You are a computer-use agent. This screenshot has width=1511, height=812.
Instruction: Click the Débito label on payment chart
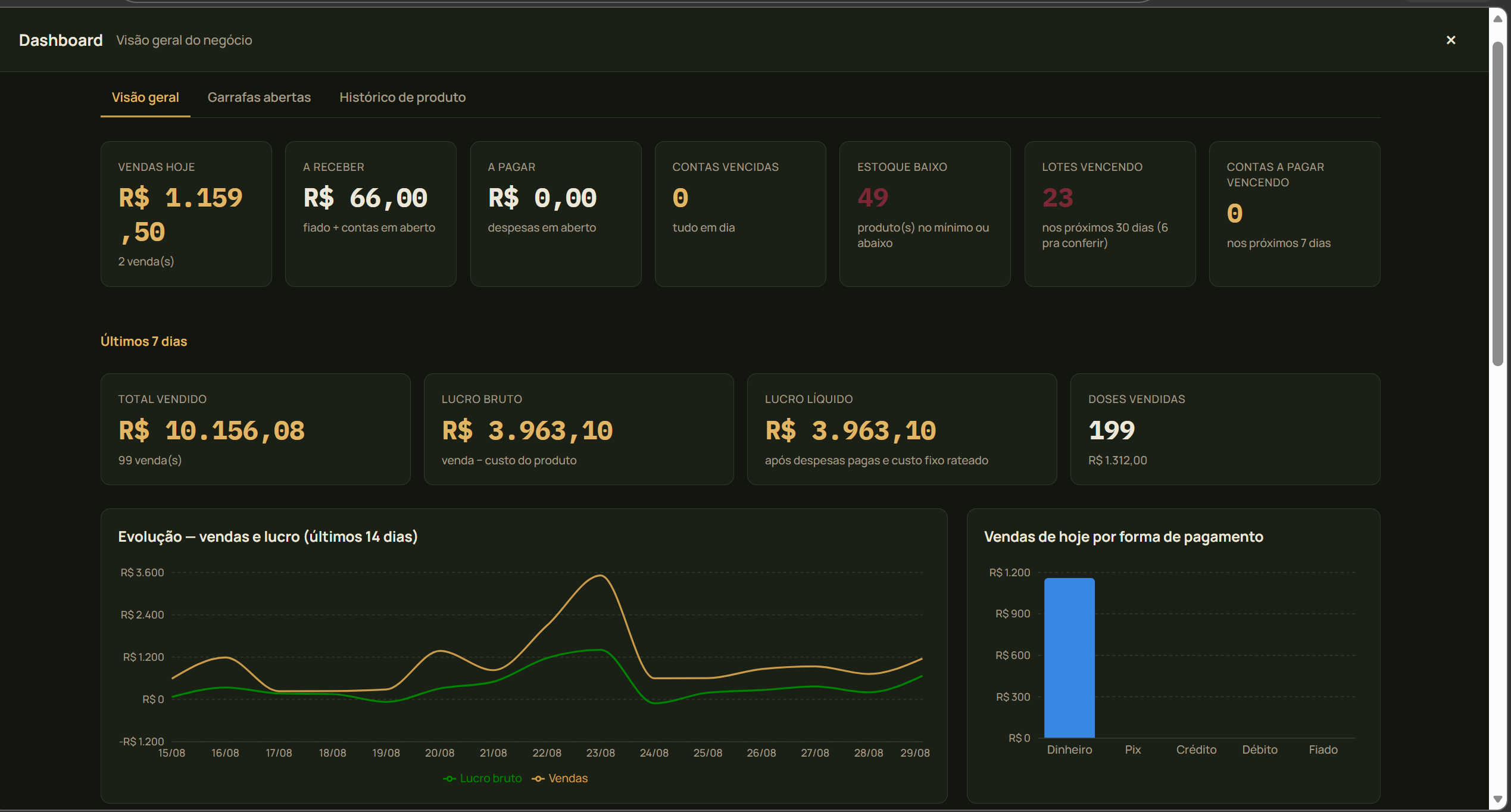1260,750
